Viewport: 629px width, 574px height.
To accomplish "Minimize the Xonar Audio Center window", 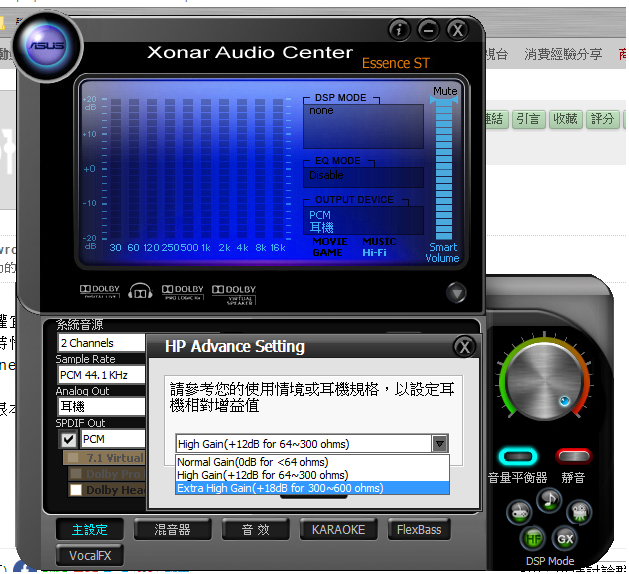I will (428, 30).
